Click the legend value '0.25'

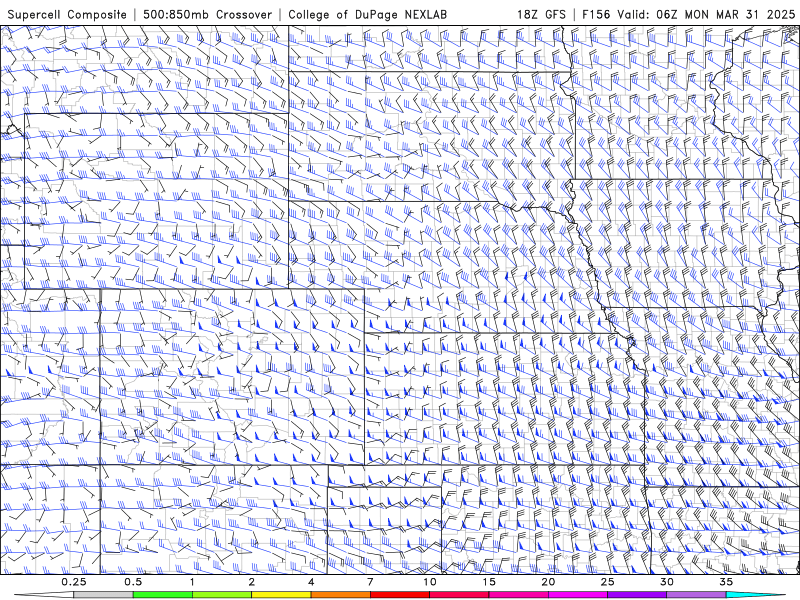74,582
